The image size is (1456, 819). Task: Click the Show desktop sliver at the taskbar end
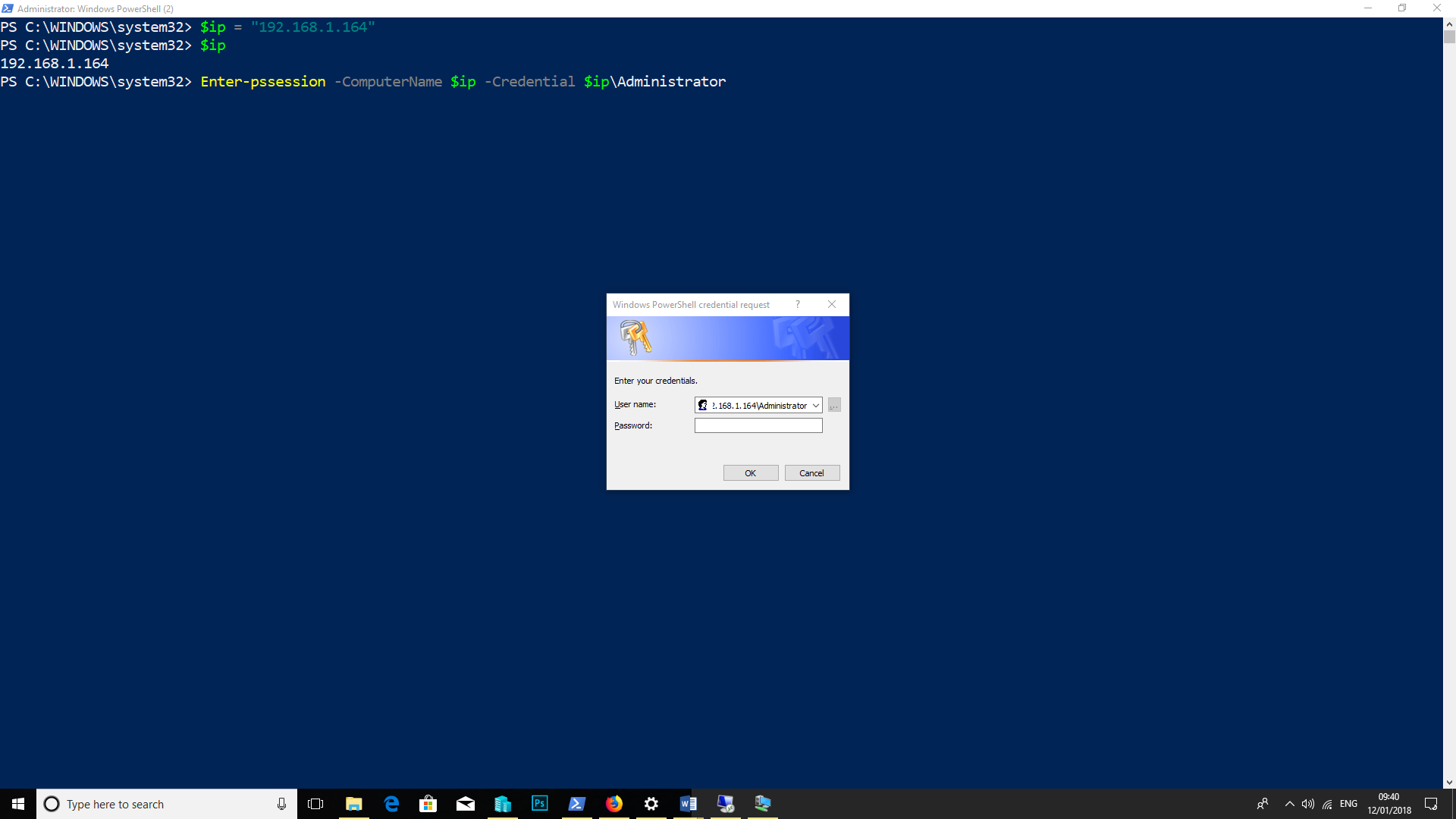coord(1453,804)
